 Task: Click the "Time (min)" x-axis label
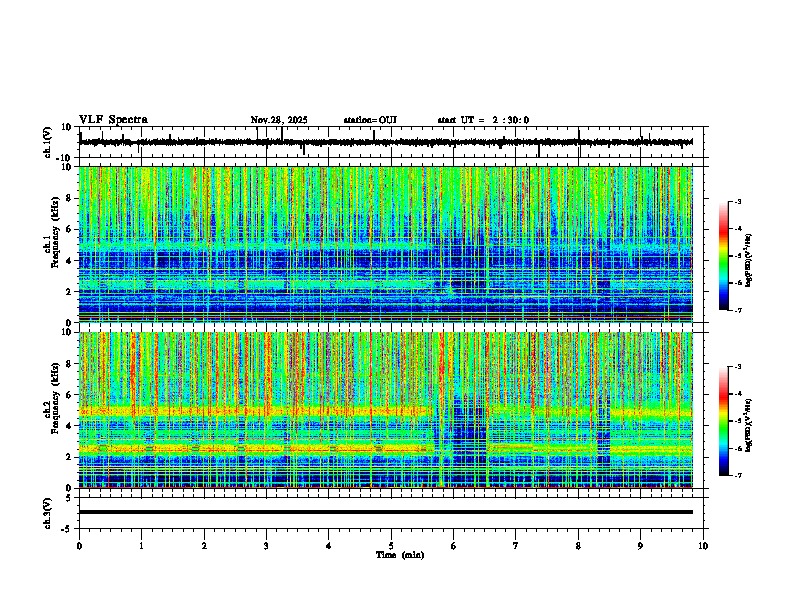point(400,555)
